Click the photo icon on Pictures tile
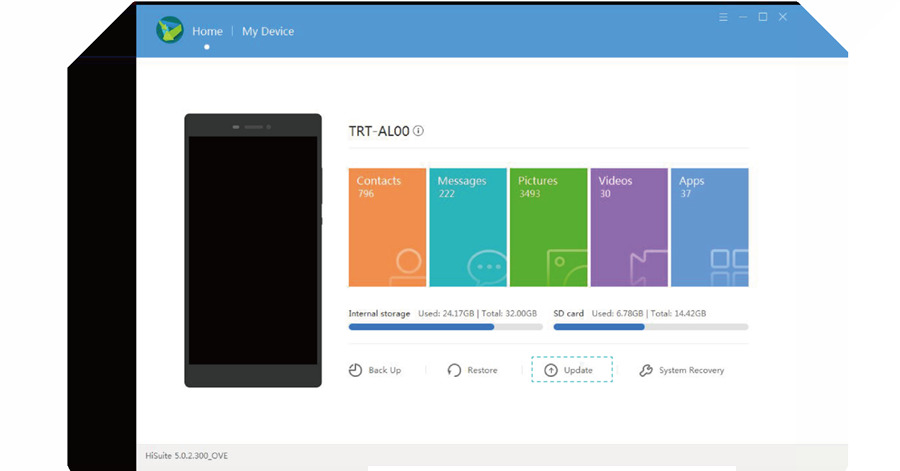This screenshot has height=471, width=900. pos(567,267)
